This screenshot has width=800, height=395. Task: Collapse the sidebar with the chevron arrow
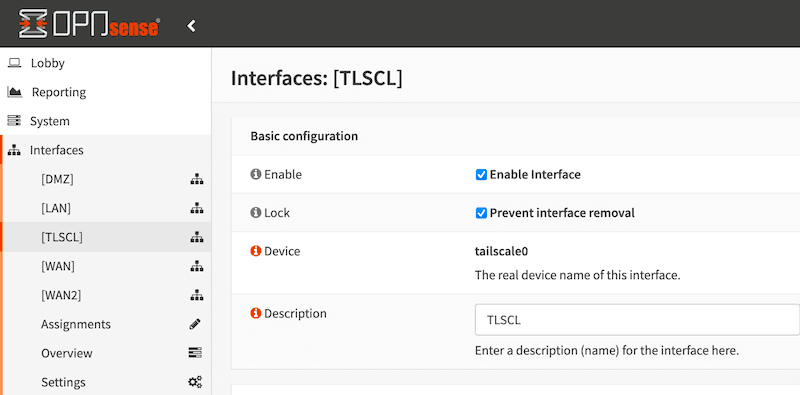tap(191, 26)
